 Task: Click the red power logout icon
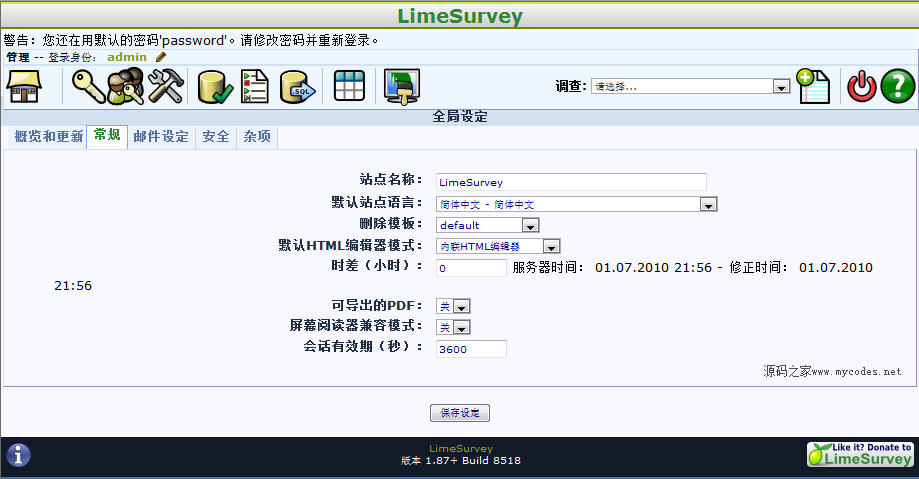point(862,86)
